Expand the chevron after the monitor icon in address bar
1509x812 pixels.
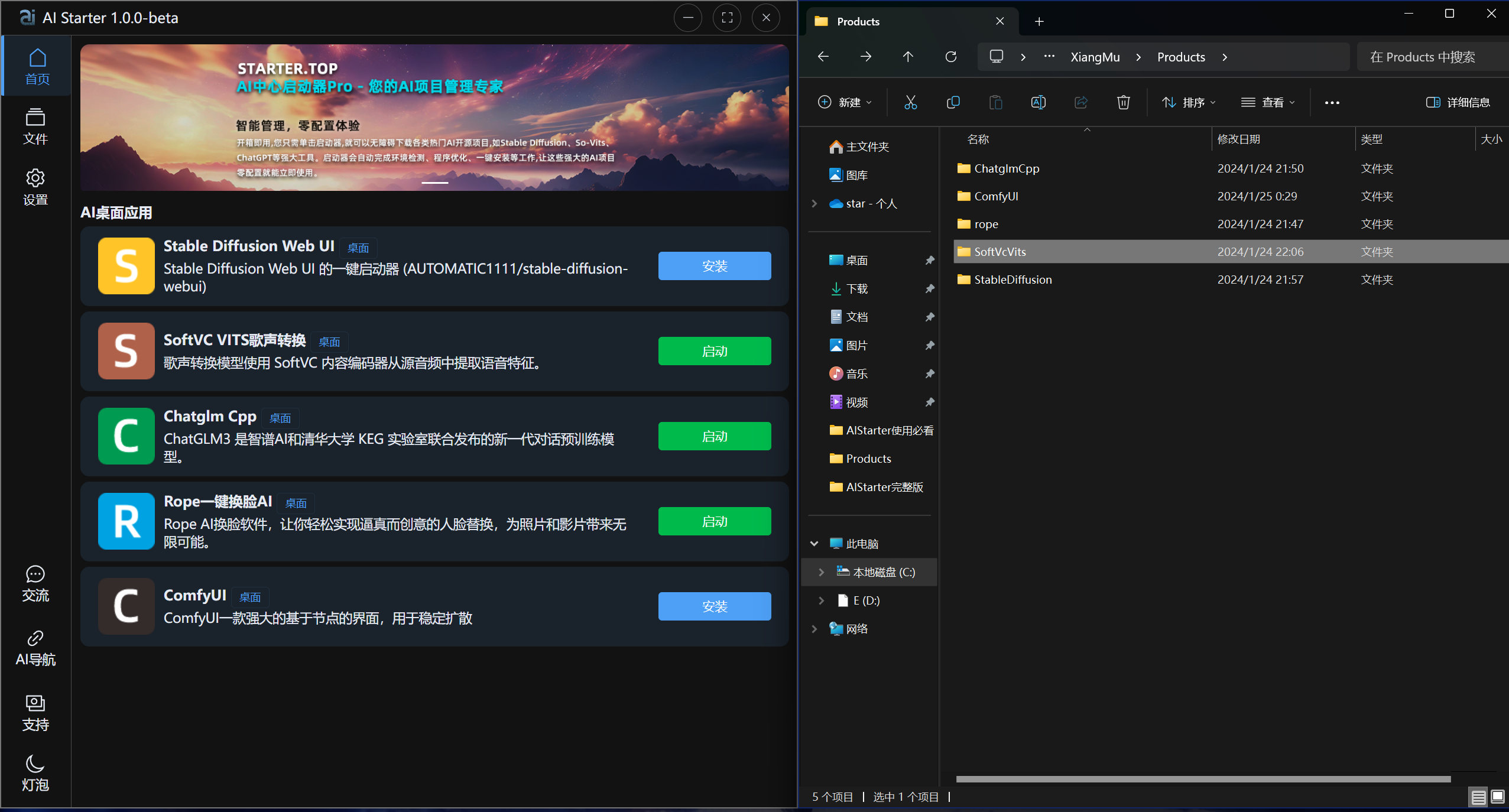(x=1023, y=57)
